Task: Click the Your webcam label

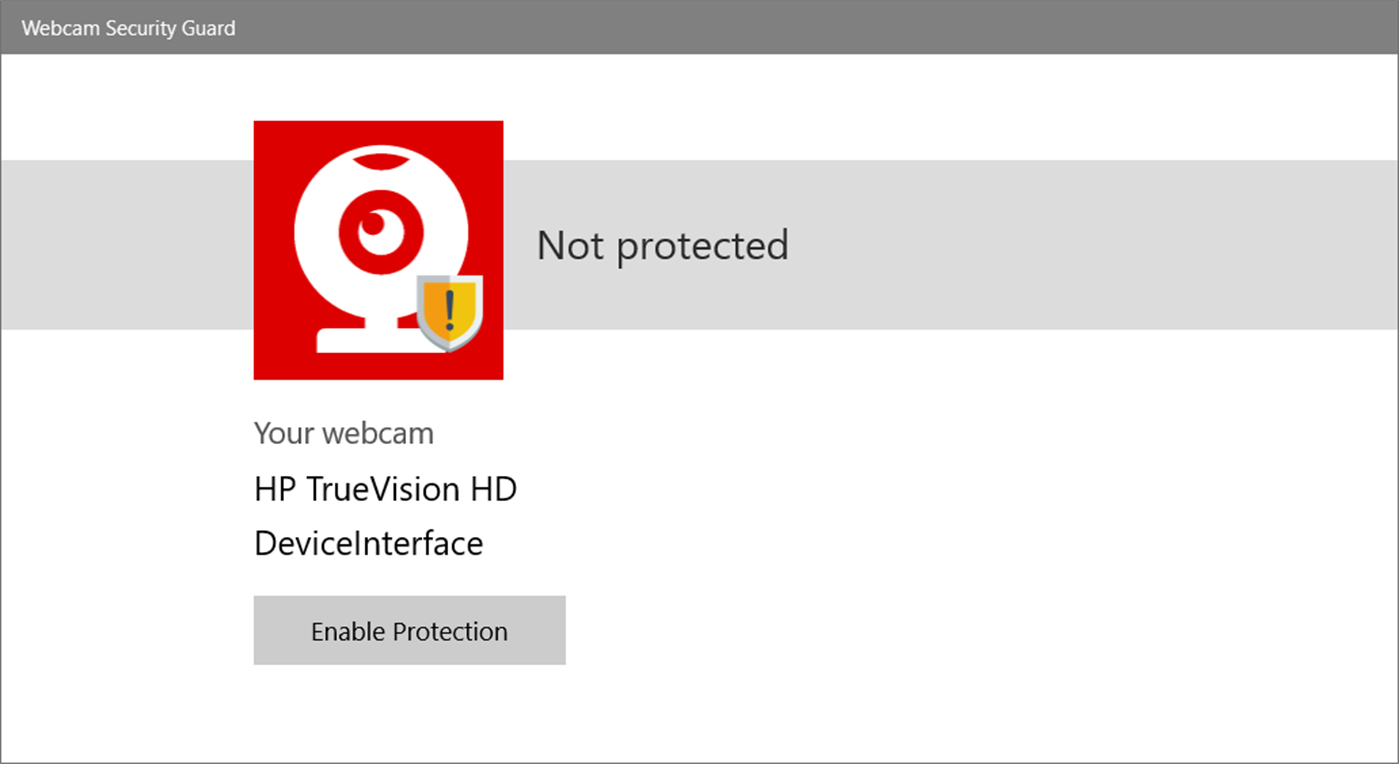Action: click(x=344, y=433)
